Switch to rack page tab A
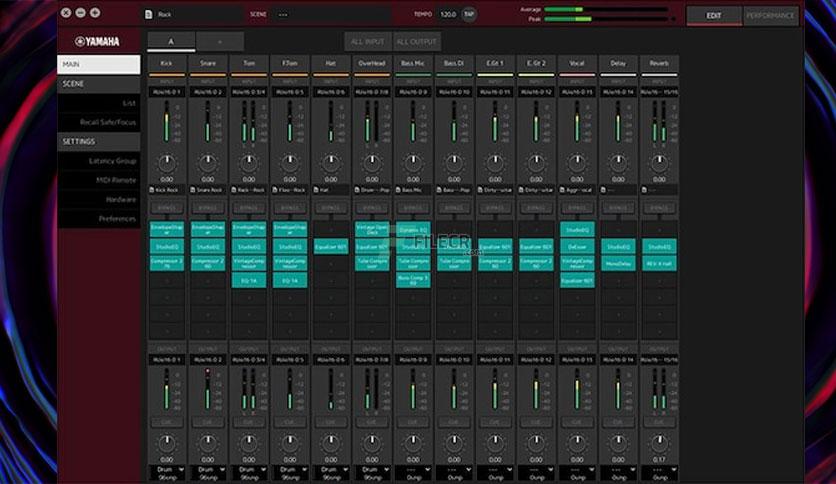This screenshot has width=836, height=484. [x=171, y=42]
